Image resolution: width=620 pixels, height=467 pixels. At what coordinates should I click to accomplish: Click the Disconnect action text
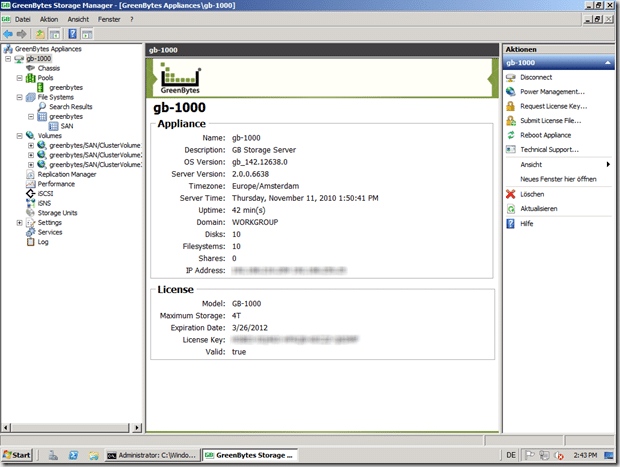point(536,78)
